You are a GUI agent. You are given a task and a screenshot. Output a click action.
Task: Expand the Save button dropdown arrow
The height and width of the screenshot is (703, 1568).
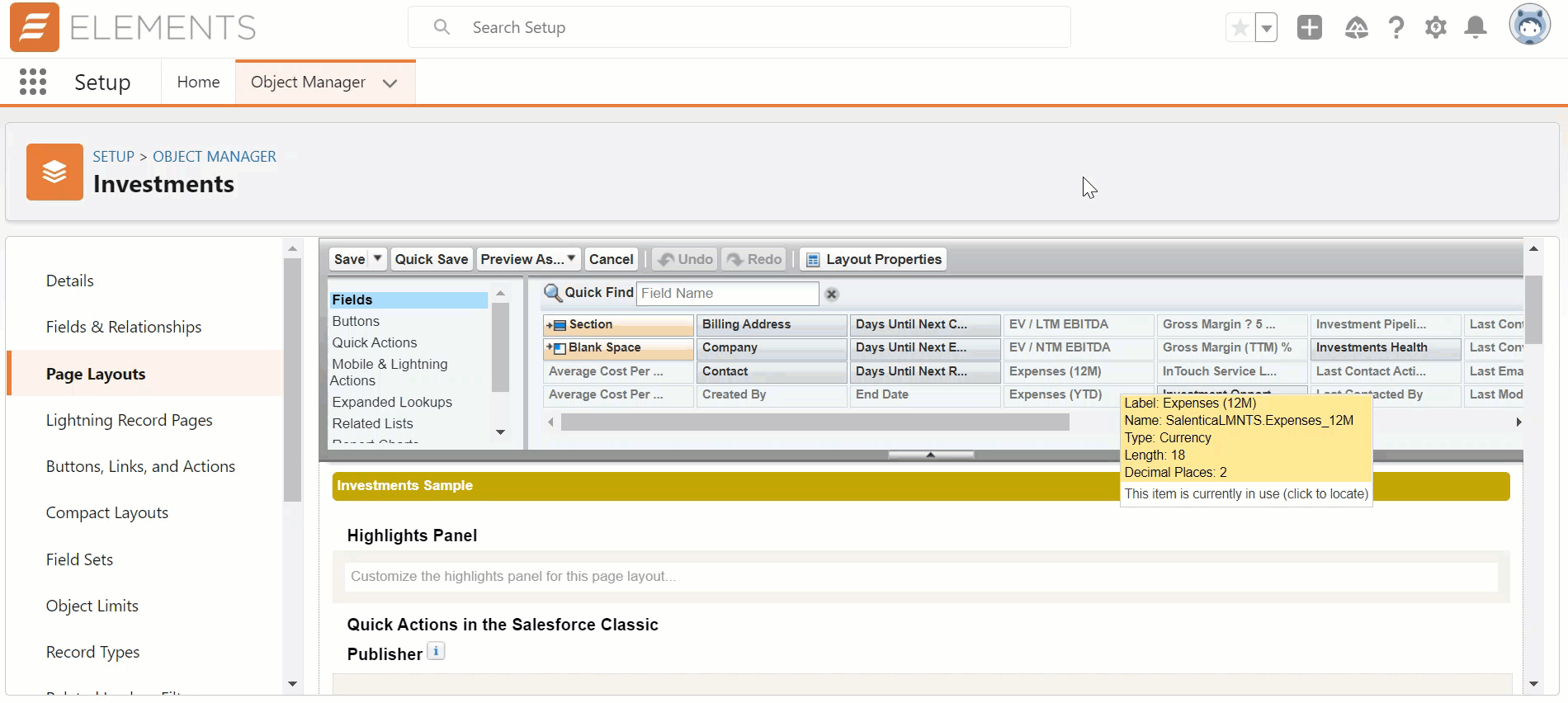pyautogui.click(x=377, y=258)
